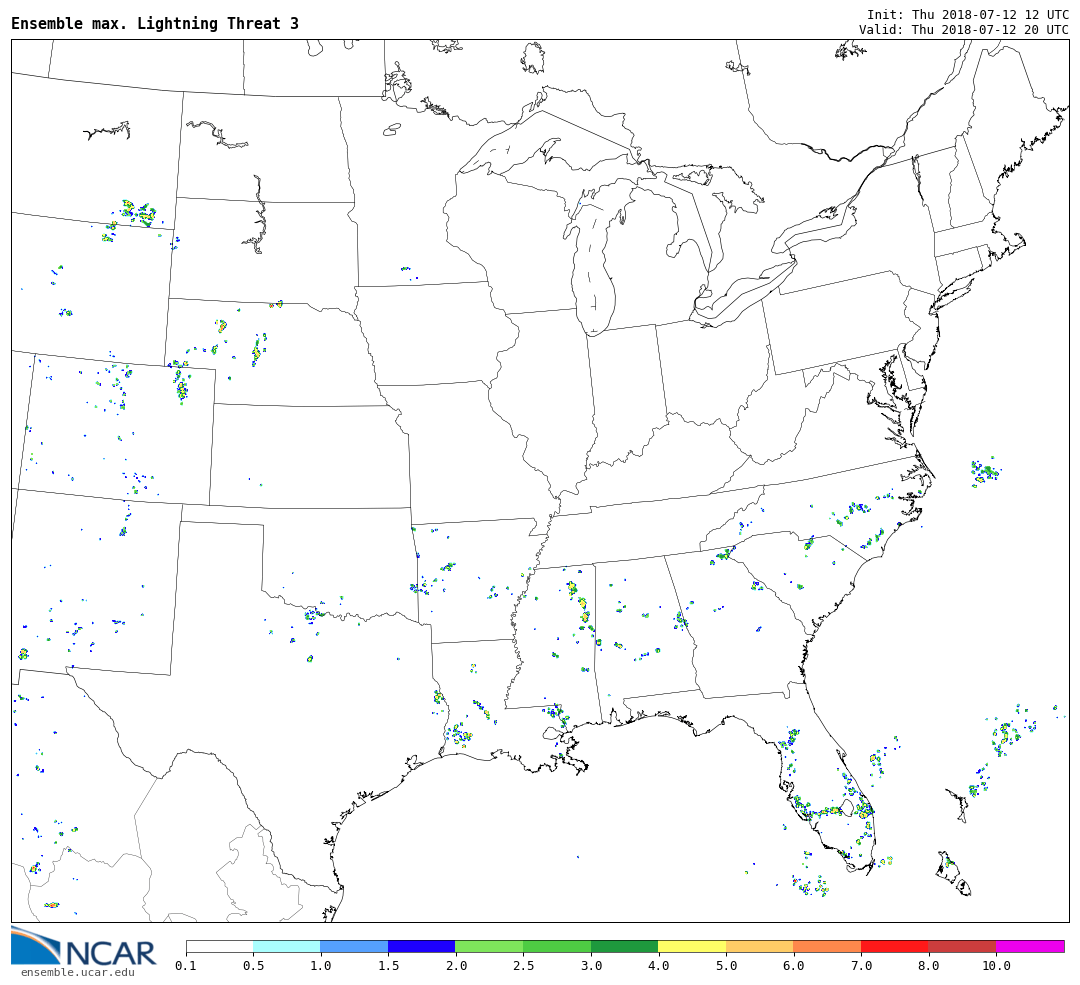Select the white 0.1–0.5 legend swatch

(x=219, y=946)
